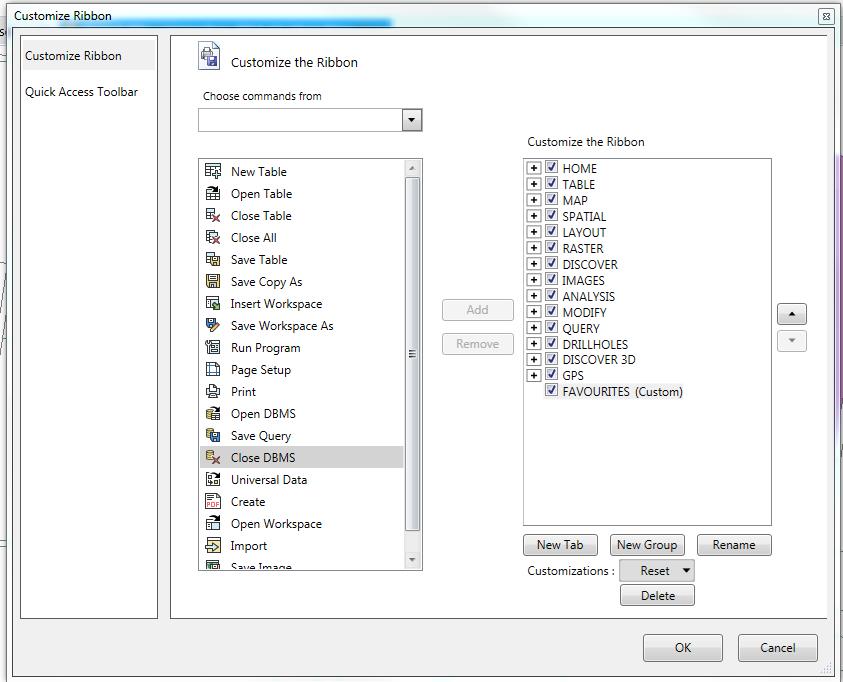Select the Save Query icon
This screenshot has height=682, width=843.
point(213,435)
